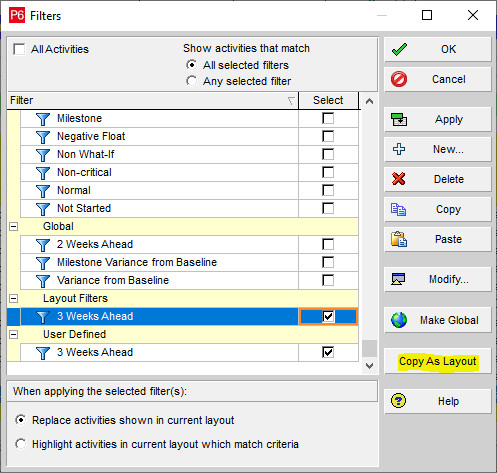497x473 pixels.
Task: Tick the Non-critical filter checkbox
Action: tap(328, 172)
